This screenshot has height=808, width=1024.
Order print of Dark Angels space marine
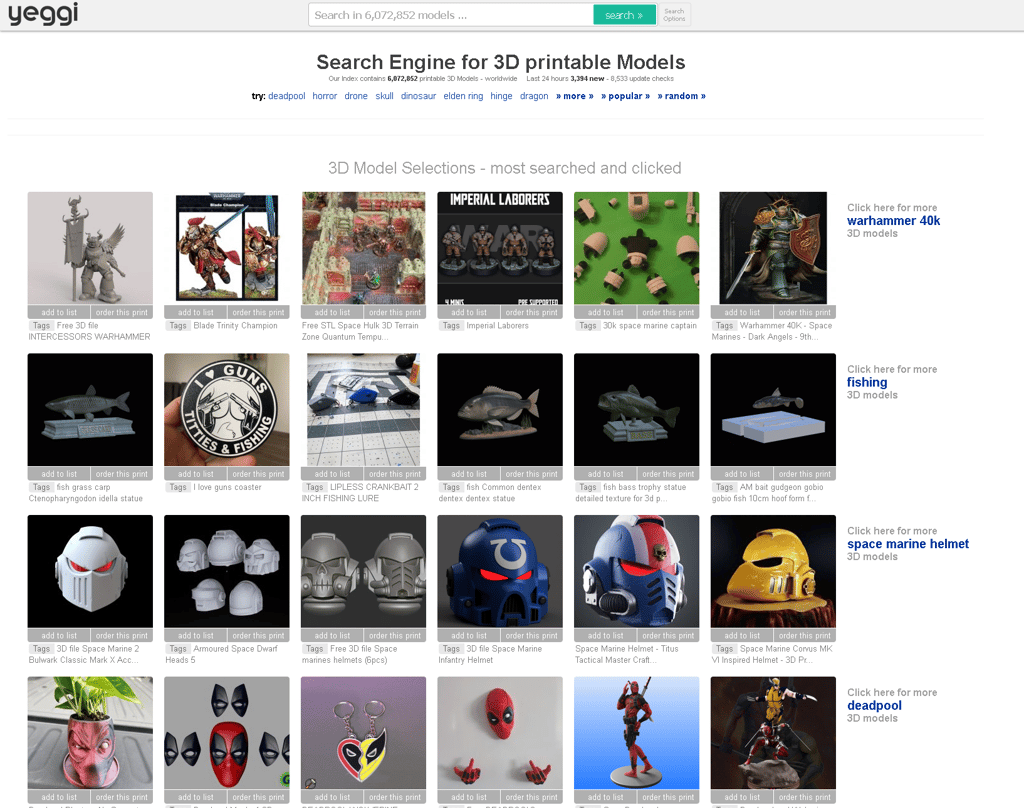click(x=805, y=312)
